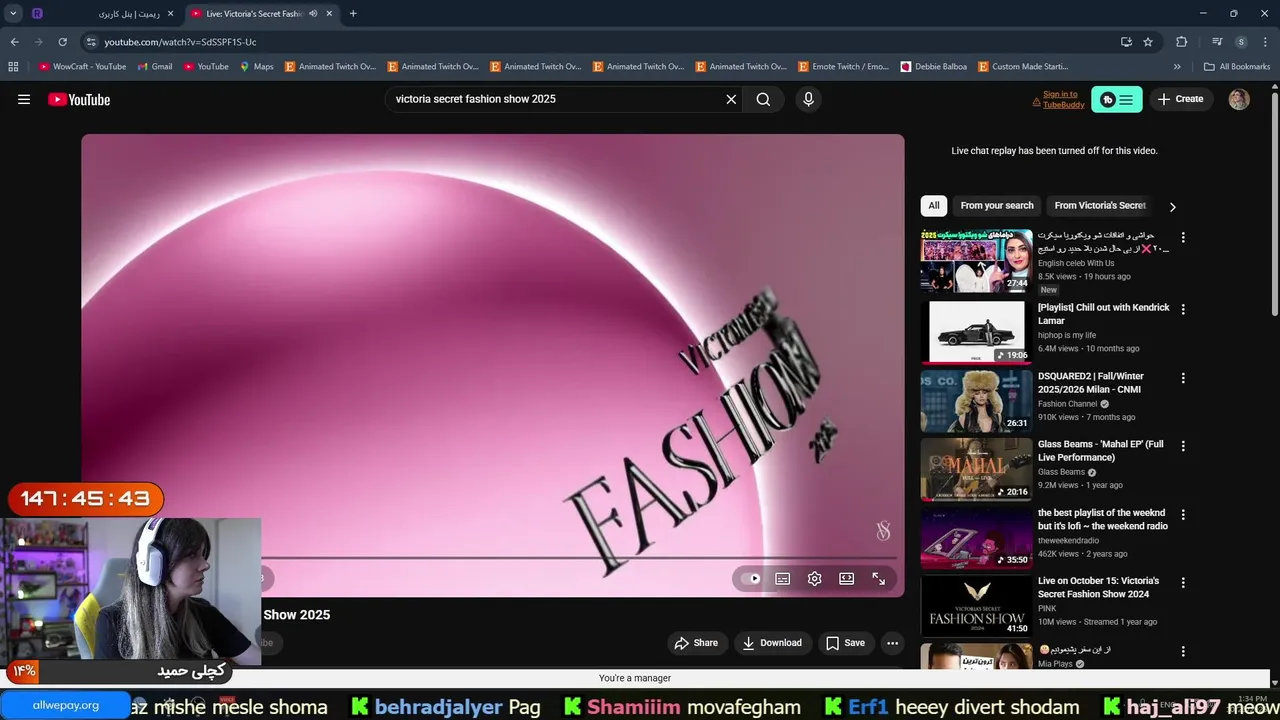Image resolution: width=1280 pixels, height=720 pixels.
Task: Open the Chrome tab search dropdown
Action: 13,14
